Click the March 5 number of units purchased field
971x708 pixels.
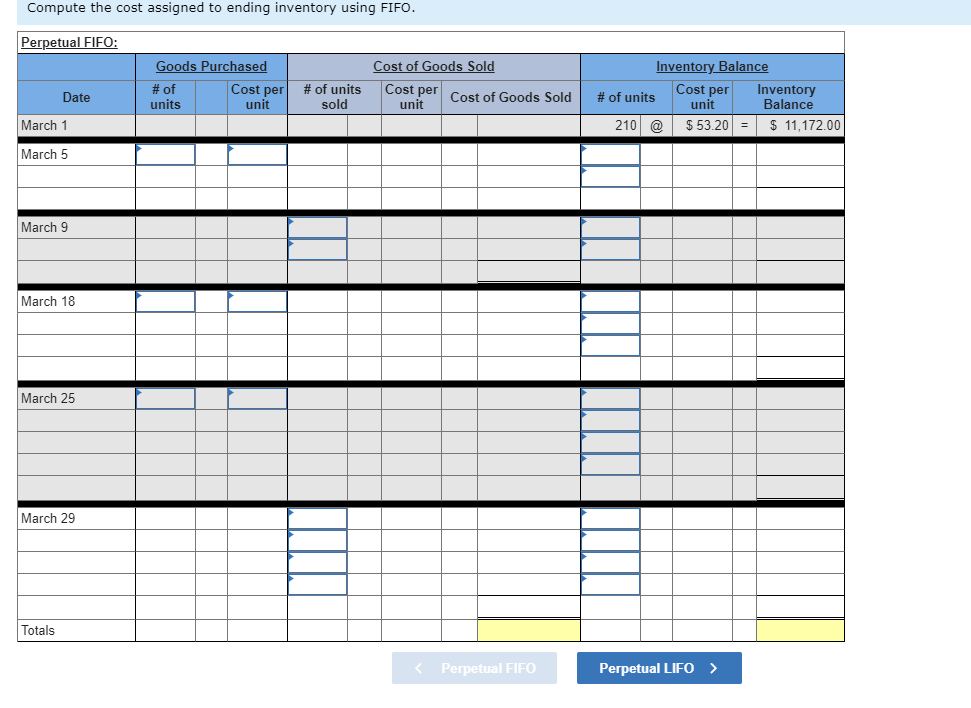(165, 155)
